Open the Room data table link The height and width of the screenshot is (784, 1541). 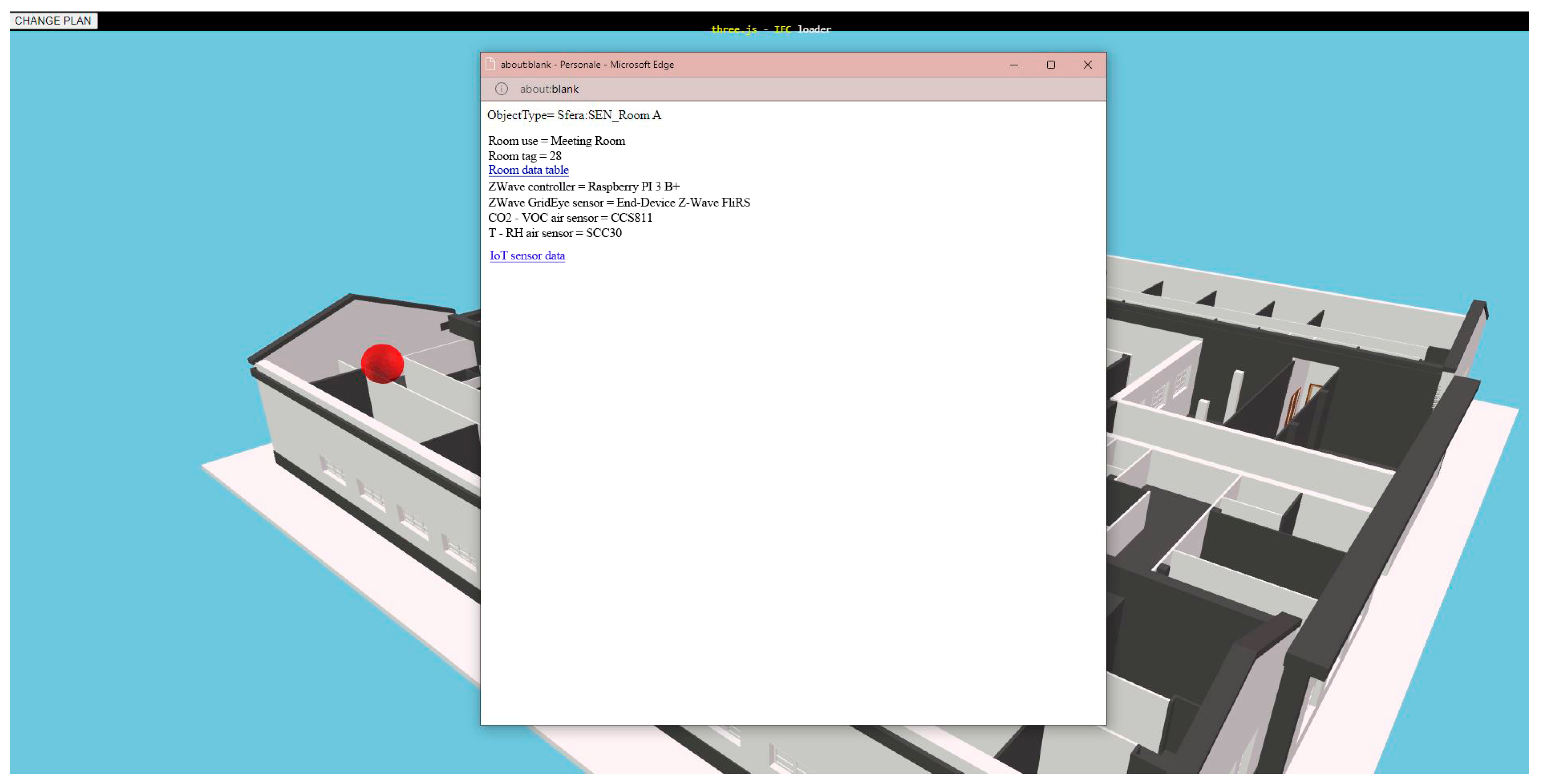click(528, 170)
